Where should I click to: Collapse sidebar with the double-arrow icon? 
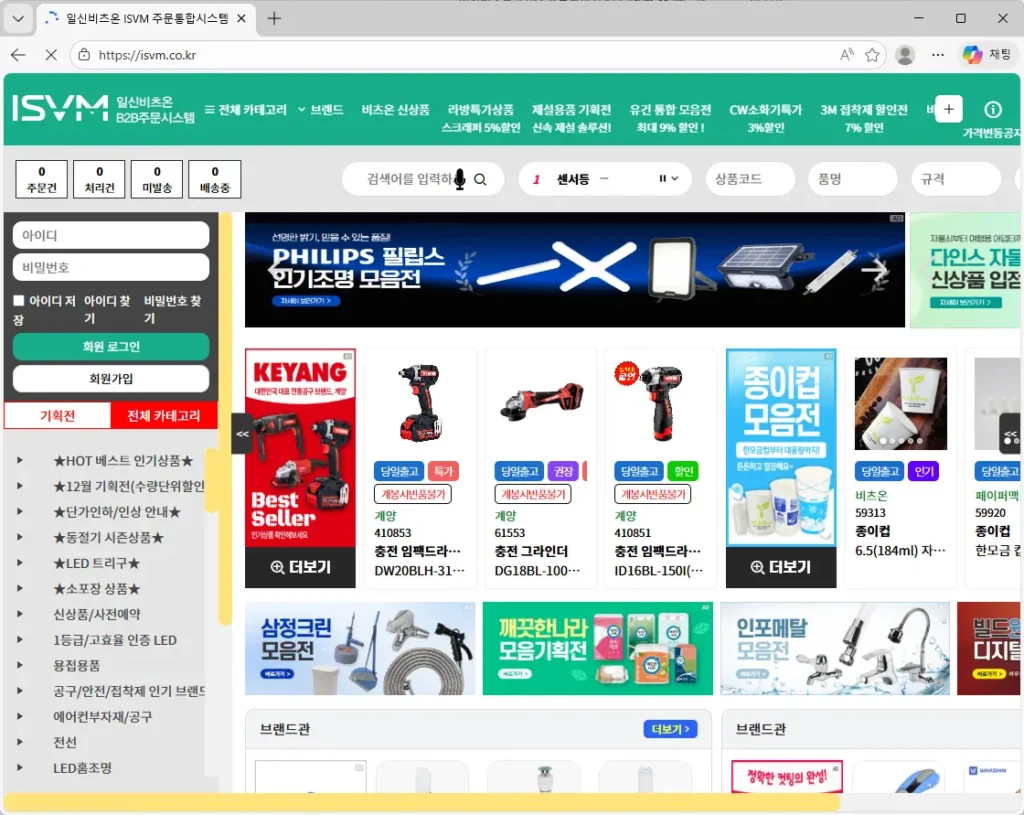(242, 434)
